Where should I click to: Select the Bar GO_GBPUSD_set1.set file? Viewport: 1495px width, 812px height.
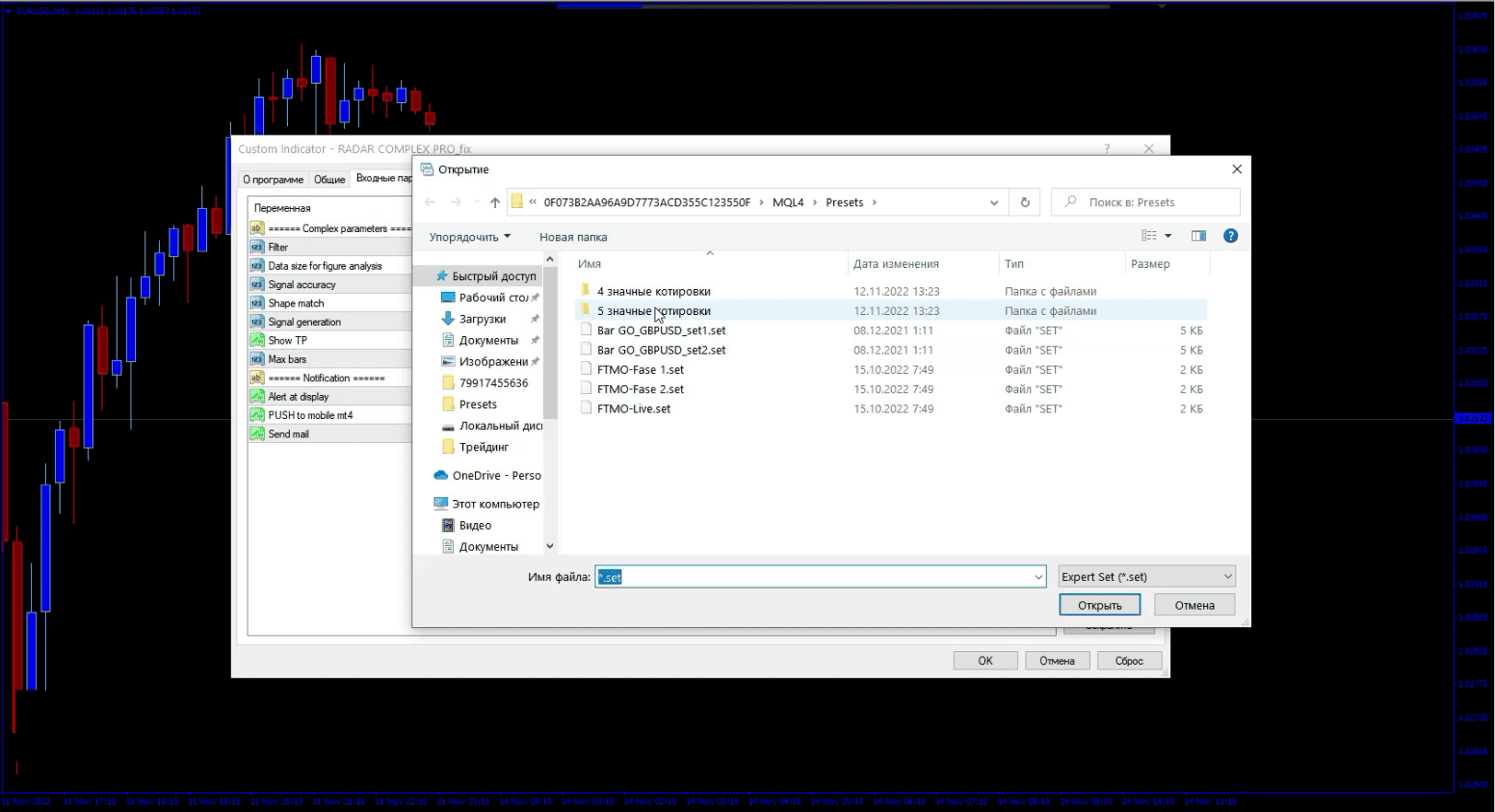(x=661, y=330)
